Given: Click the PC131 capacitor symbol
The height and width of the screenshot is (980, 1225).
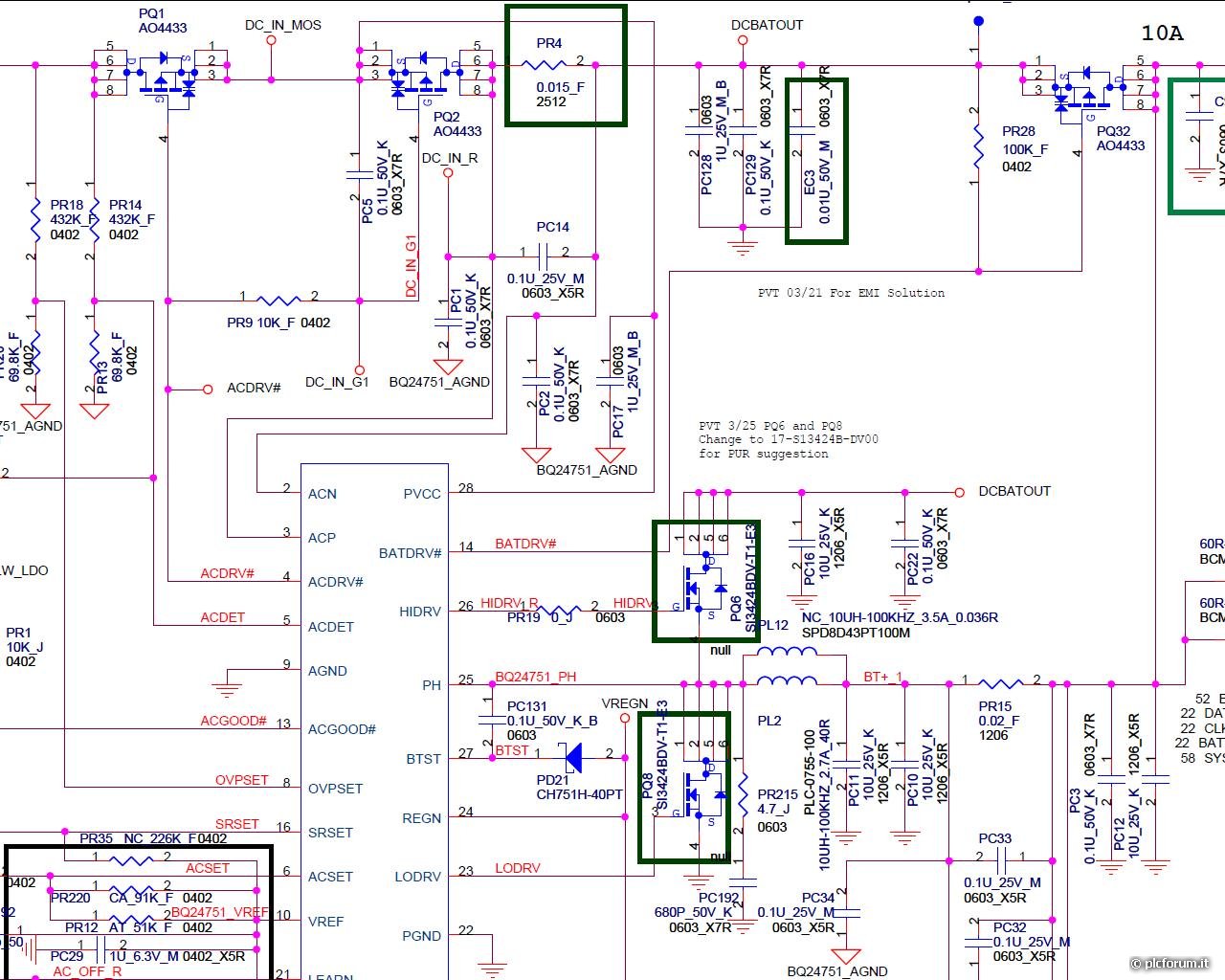Looking at the screenshot, I should tap(492, 720).
